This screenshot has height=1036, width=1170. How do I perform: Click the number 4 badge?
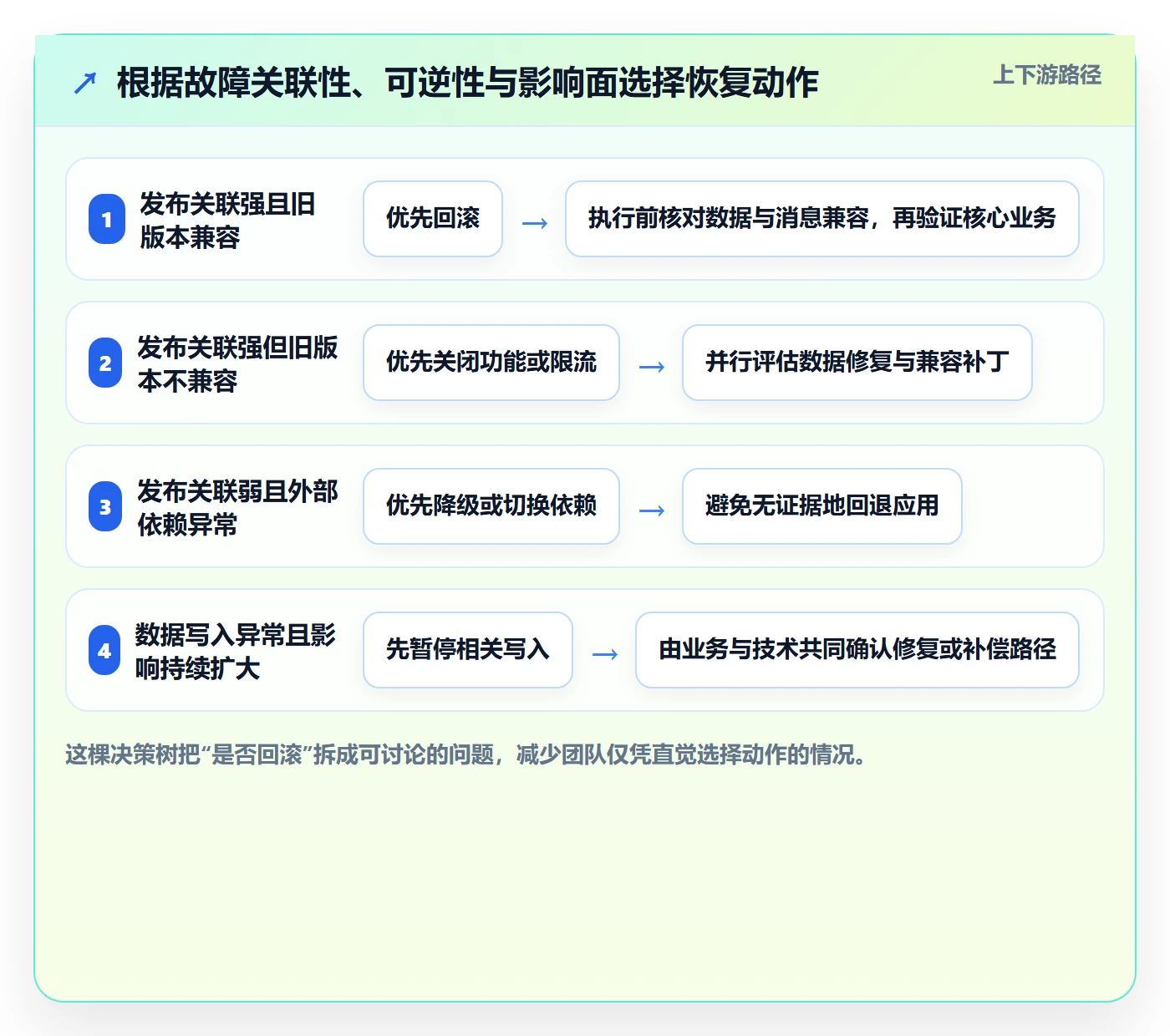pyautogui.click(x=104, y=650)
